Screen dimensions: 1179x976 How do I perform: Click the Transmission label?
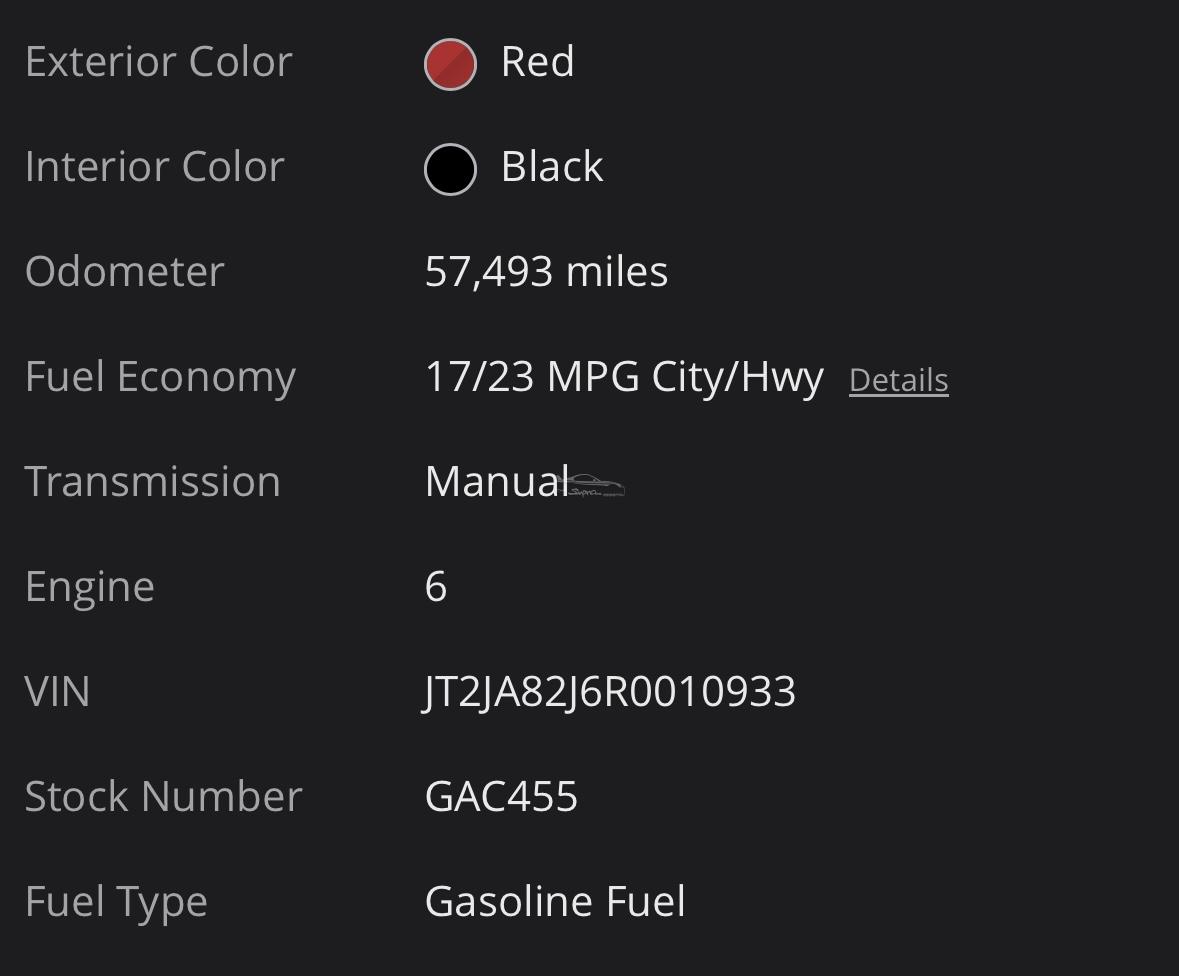point(152,482)
